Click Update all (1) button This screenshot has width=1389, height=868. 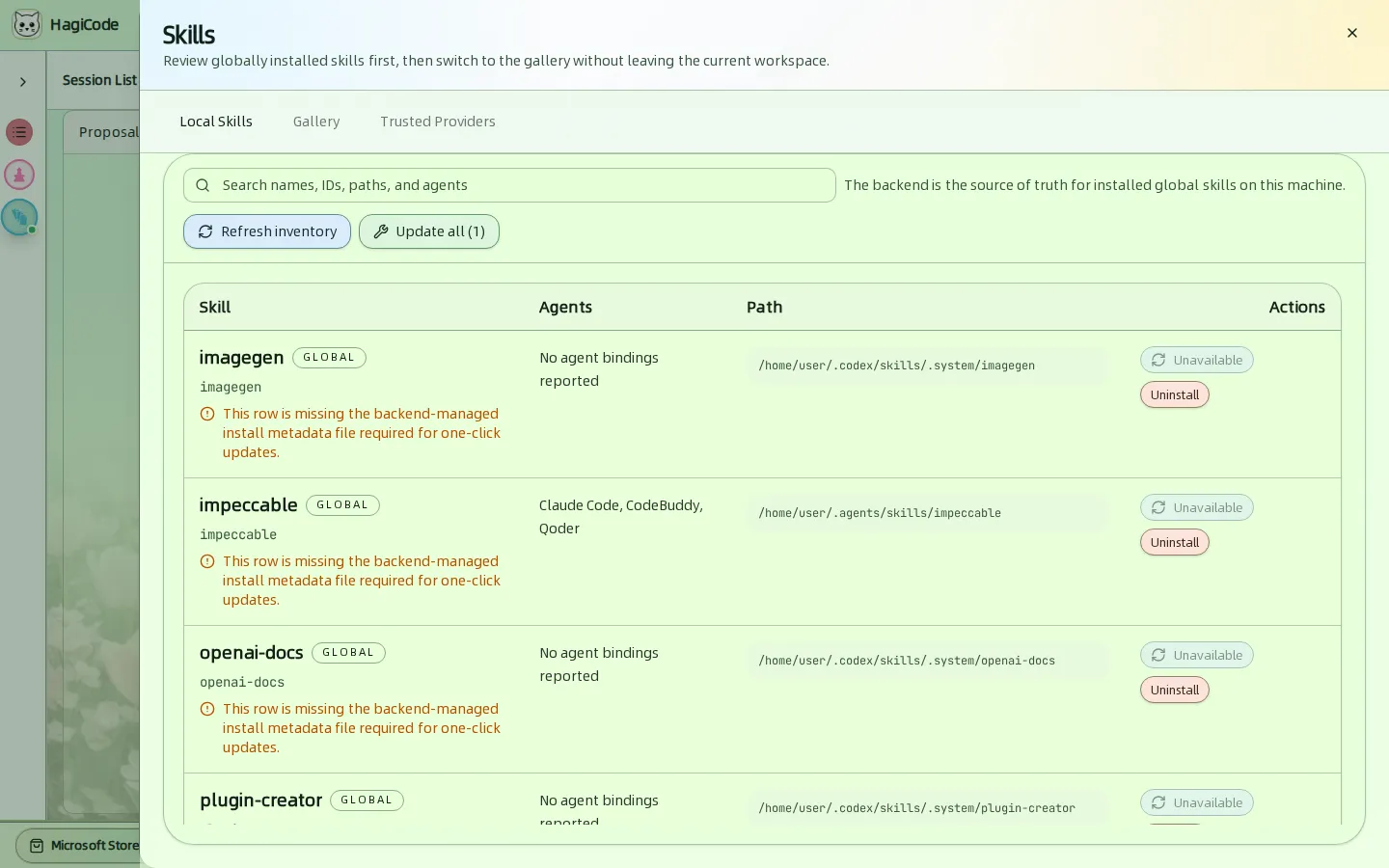(429, 231)
